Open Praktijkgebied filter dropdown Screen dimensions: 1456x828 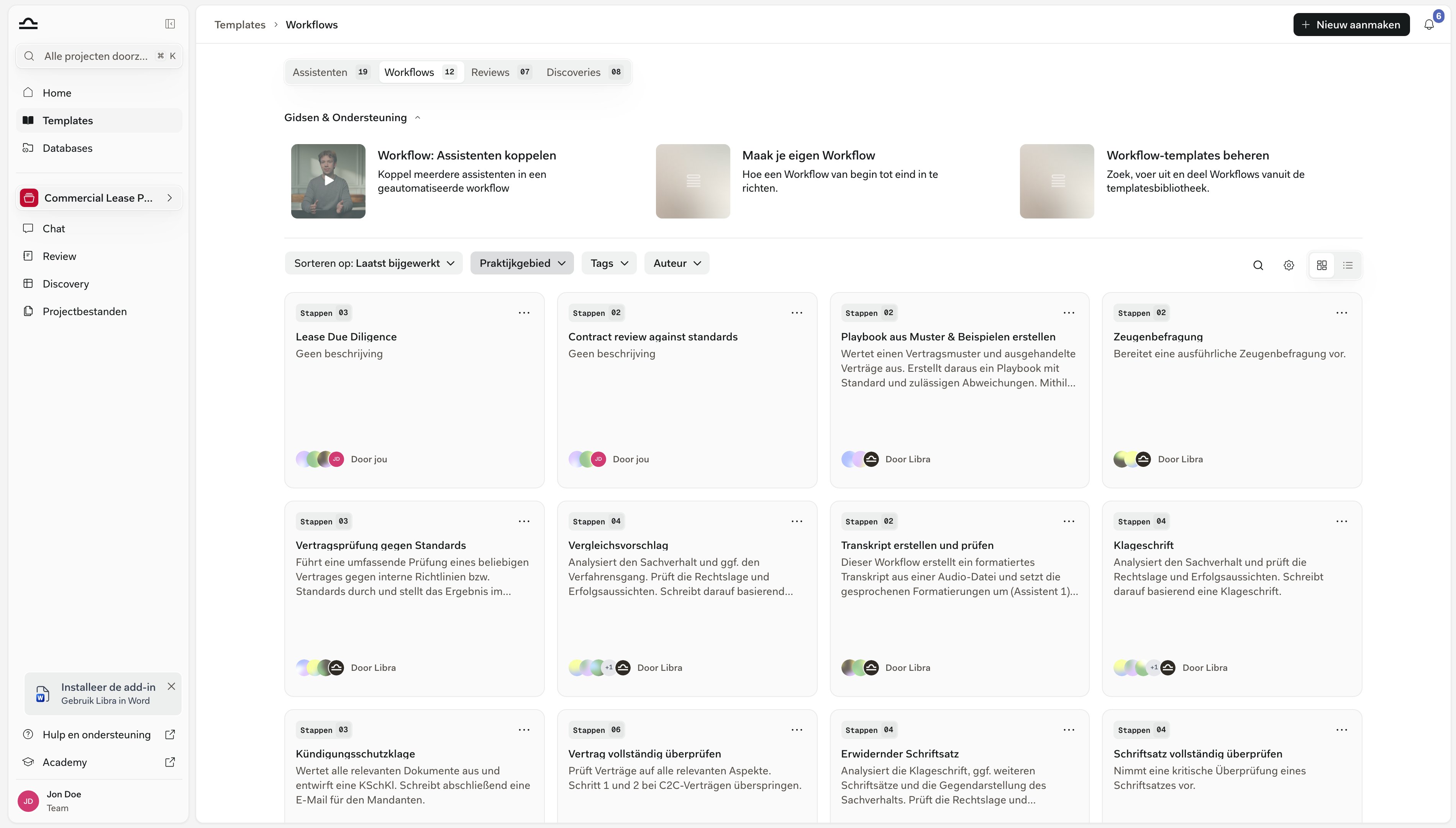(x=522, y=263)
